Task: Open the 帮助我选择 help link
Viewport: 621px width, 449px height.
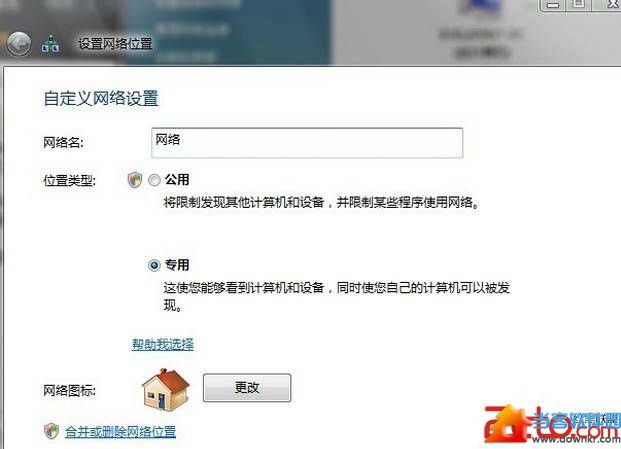Action: 163,344
